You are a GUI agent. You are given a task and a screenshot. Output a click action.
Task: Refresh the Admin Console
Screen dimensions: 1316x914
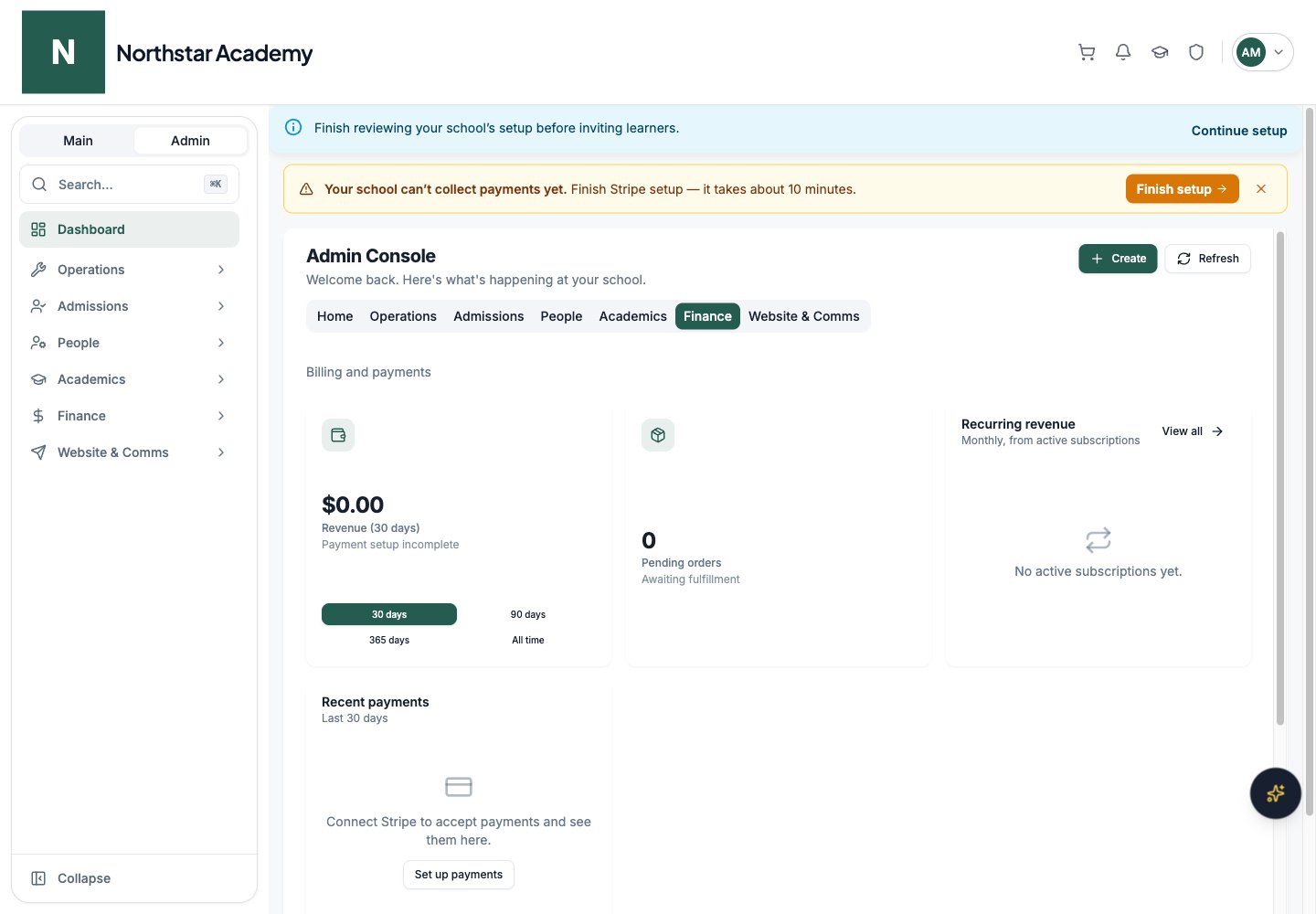click(x=1207, y=259)
